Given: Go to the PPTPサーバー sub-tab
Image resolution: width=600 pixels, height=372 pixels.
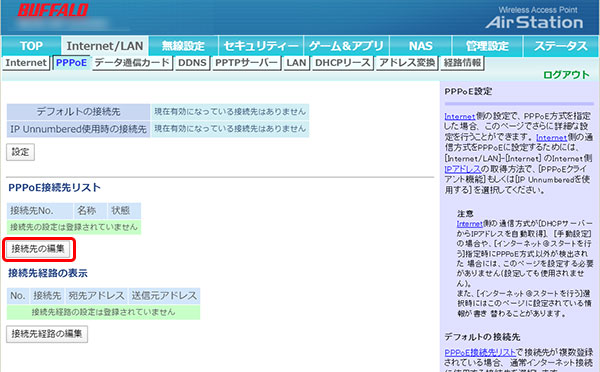Looking at the screenshot, I should coord(246,63).
